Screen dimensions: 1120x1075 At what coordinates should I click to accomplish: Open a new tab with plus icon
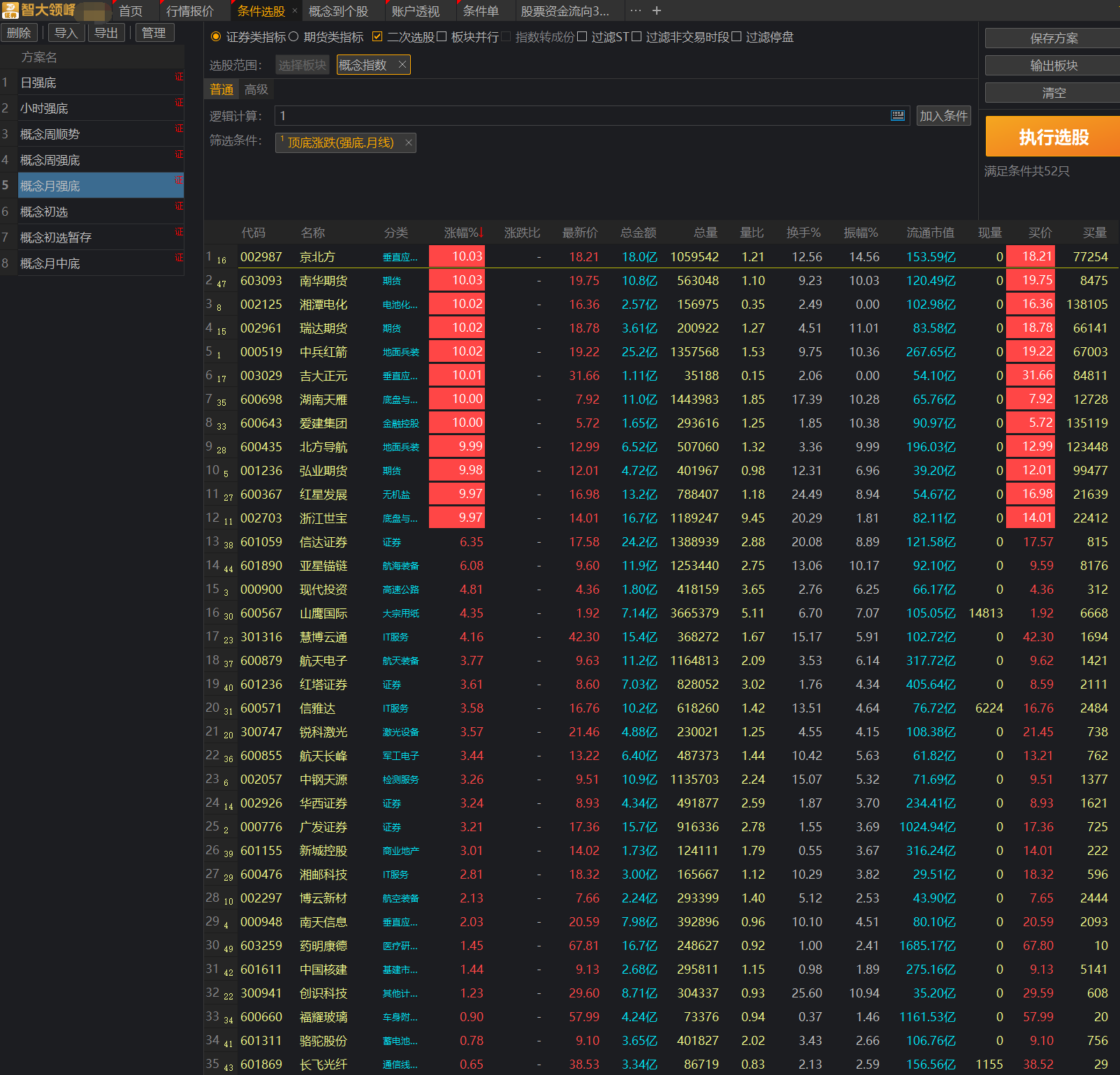pos(656,10)
